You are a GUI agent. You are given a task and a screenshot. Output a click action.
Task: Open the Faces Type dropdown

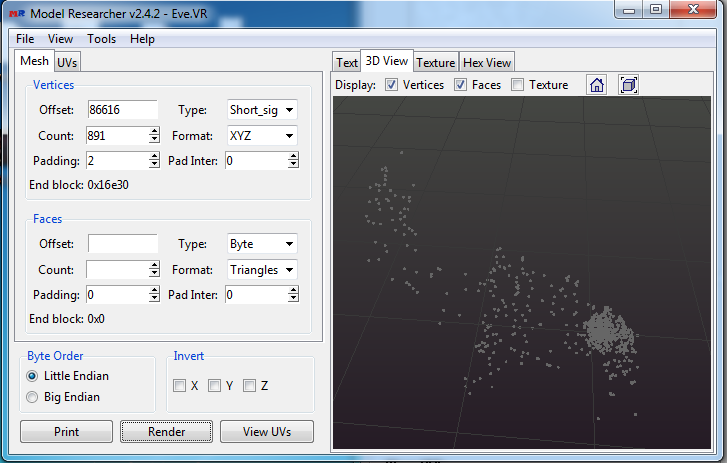[262, 244]
